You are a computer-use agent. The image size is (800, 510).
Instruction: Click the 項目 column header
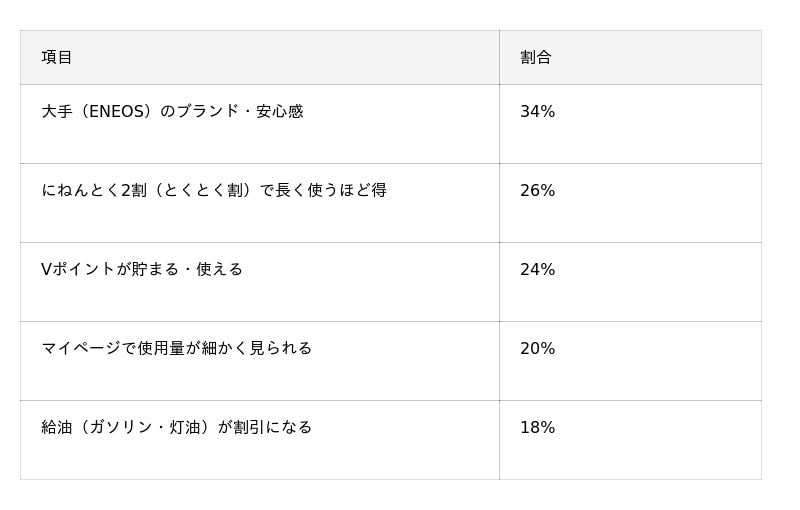57,58
